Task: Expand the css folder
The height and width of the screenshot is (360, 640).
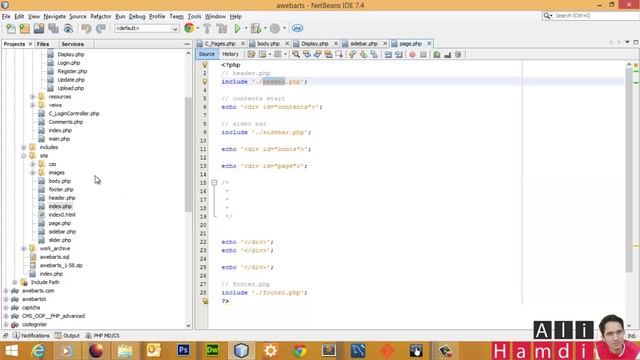Action: click(x=33, y=164)
